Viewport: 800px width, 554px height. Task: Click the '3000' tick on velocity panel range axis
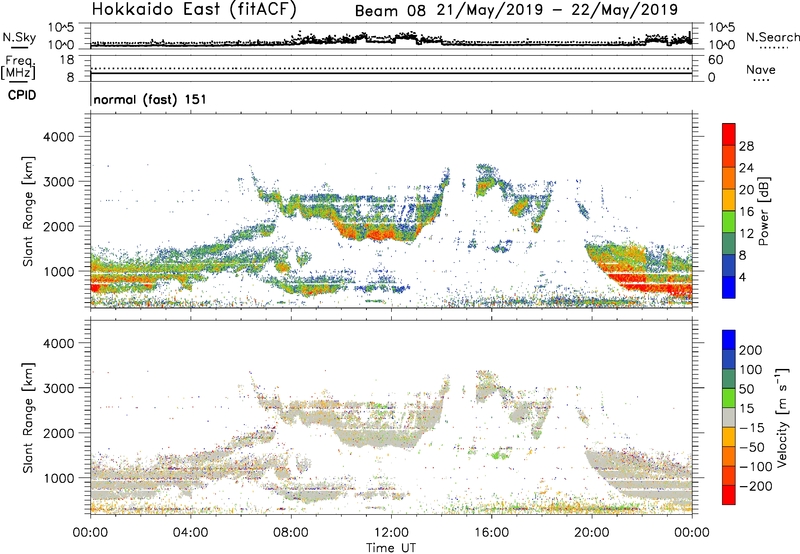tap(58, 388)
